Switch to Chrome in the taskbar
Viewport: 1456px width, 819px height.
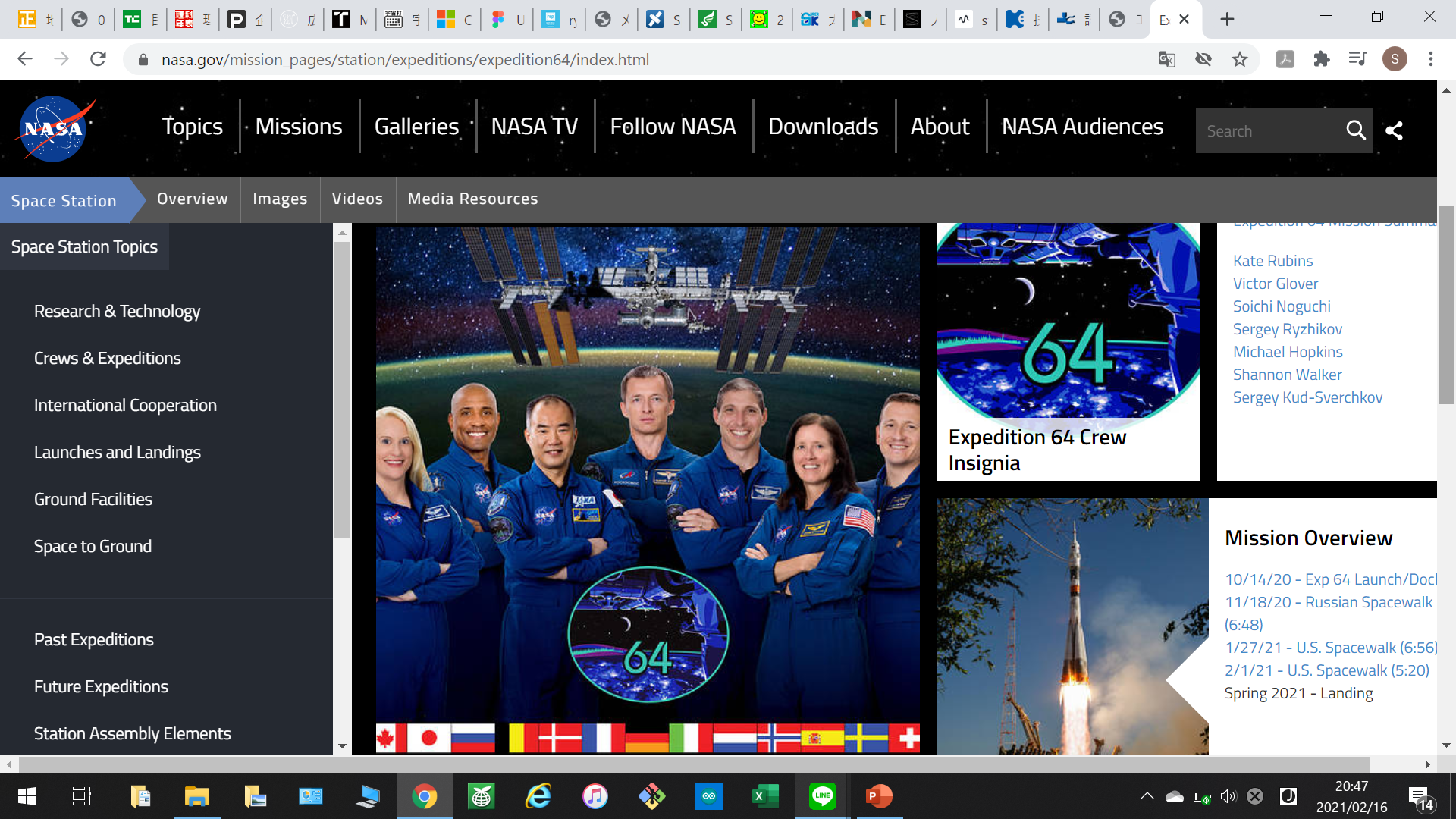425,796
